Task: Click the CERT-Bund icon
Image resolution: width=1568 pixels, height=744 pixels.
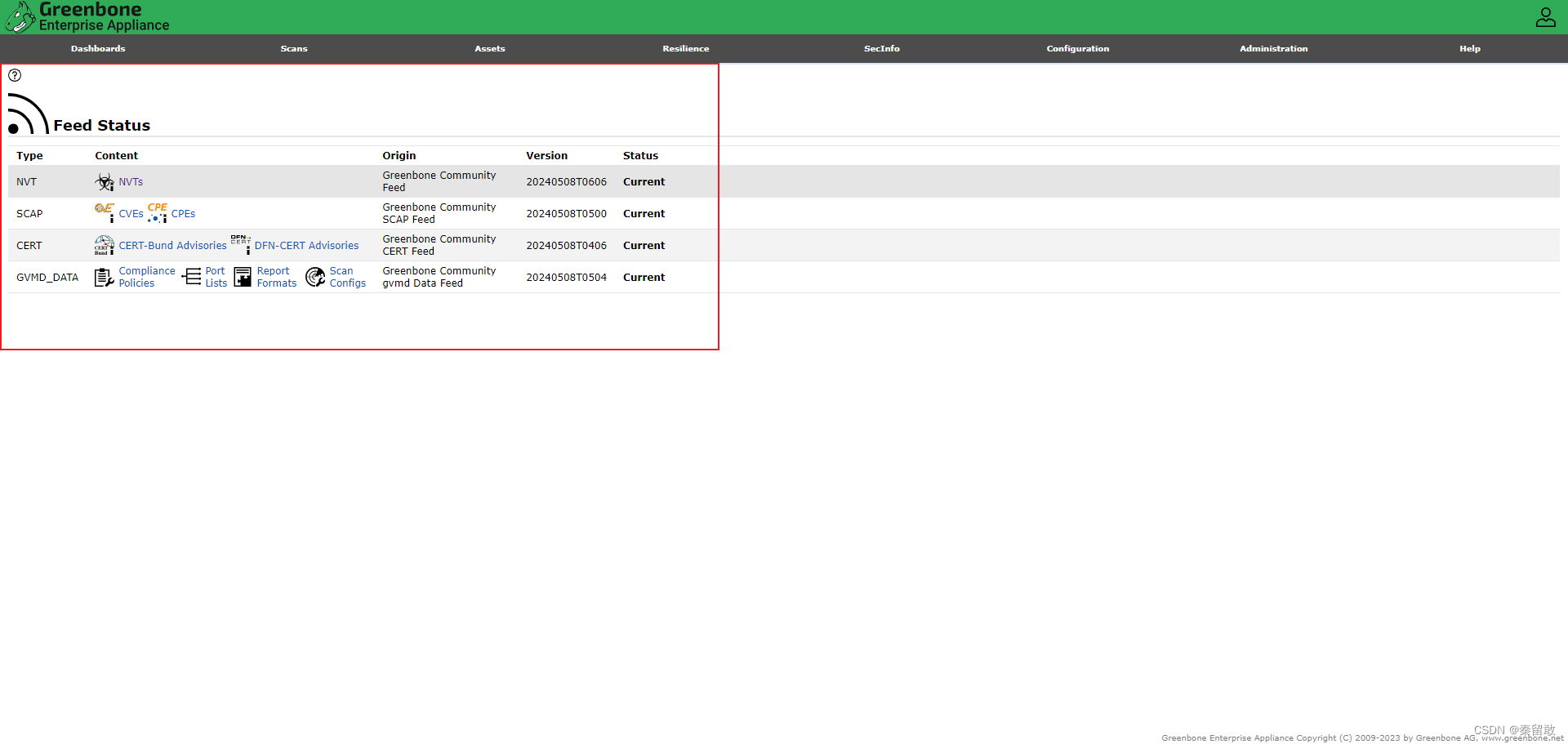Action: click(x=105, y=245)
